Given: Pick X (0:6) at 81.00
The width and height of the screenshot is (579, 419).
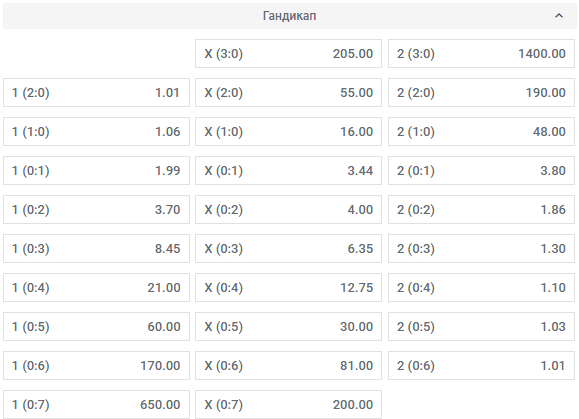Looking at the screenshot, I should pyautogui.click(x=288, y=366).
